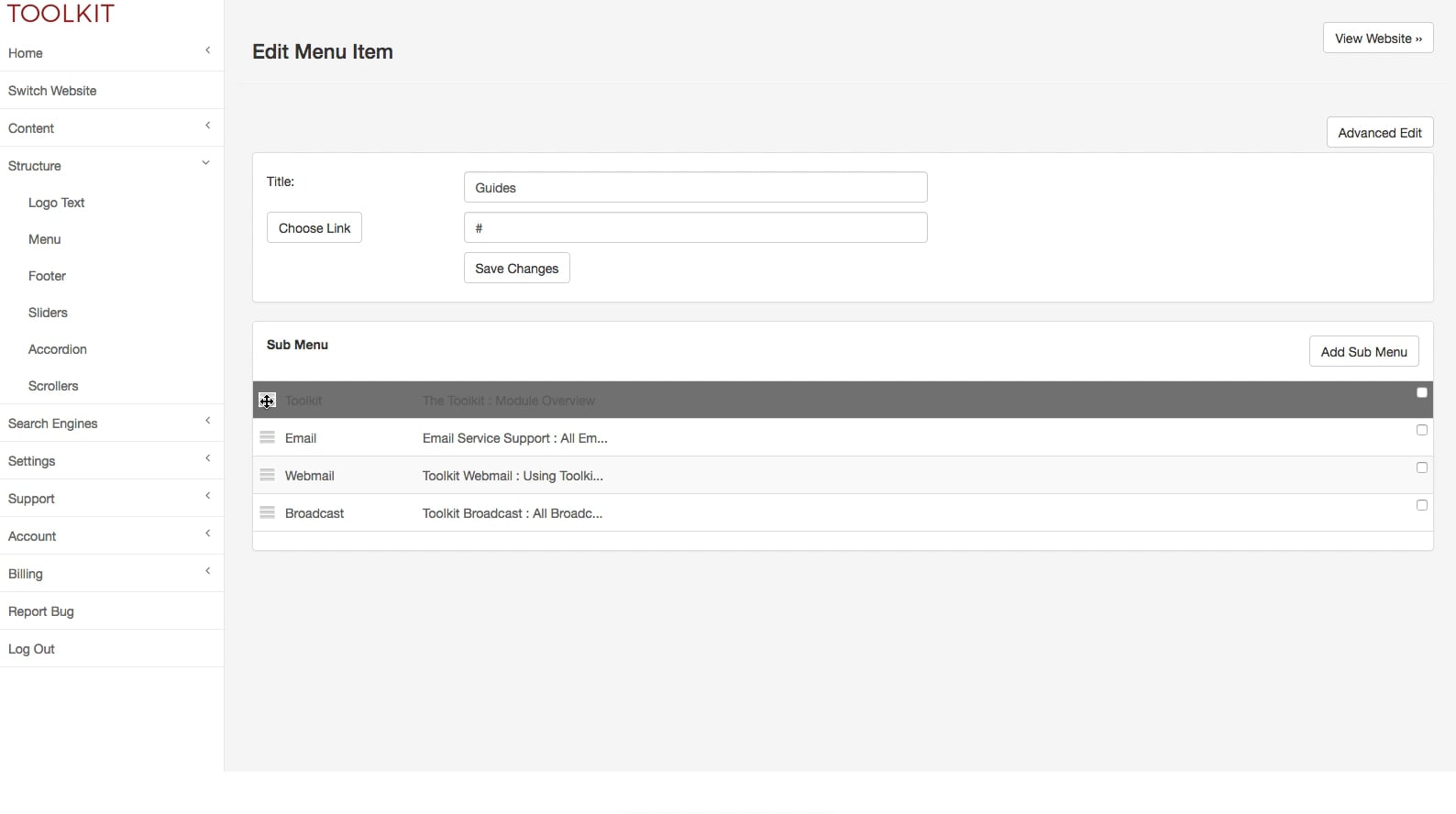The width and height of the screenshot is (1456, 814).
Task: Collapse the Structure sidebar chevron
Action: pos(206,163)
